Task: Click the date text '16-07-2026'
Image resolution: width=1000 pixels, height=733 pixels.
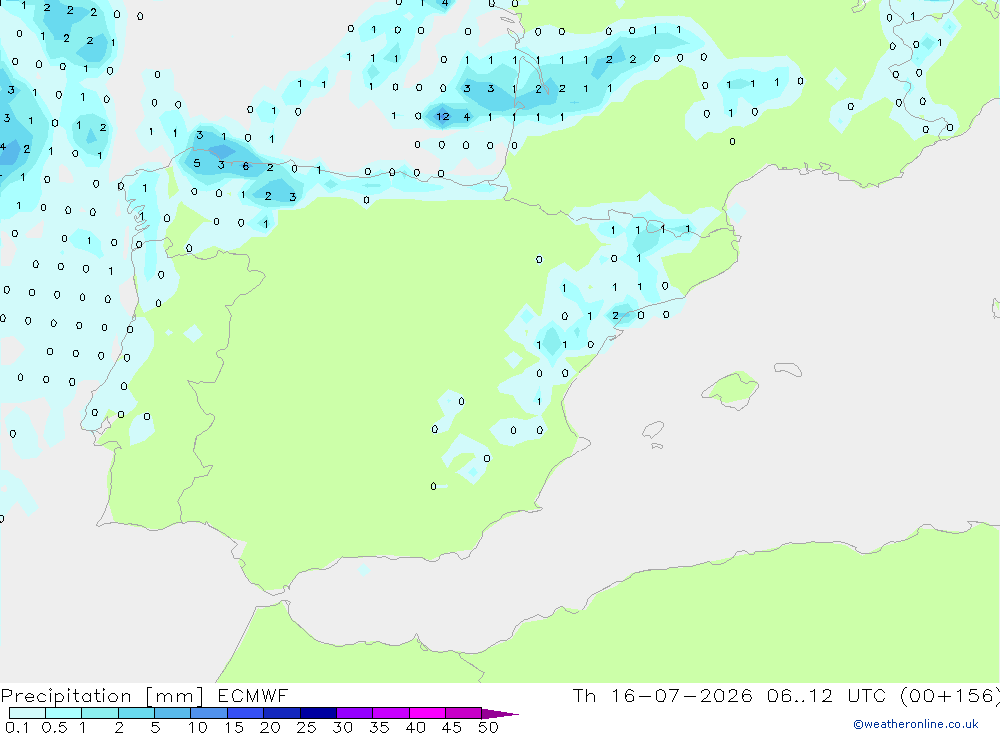Action: point(682,695)
